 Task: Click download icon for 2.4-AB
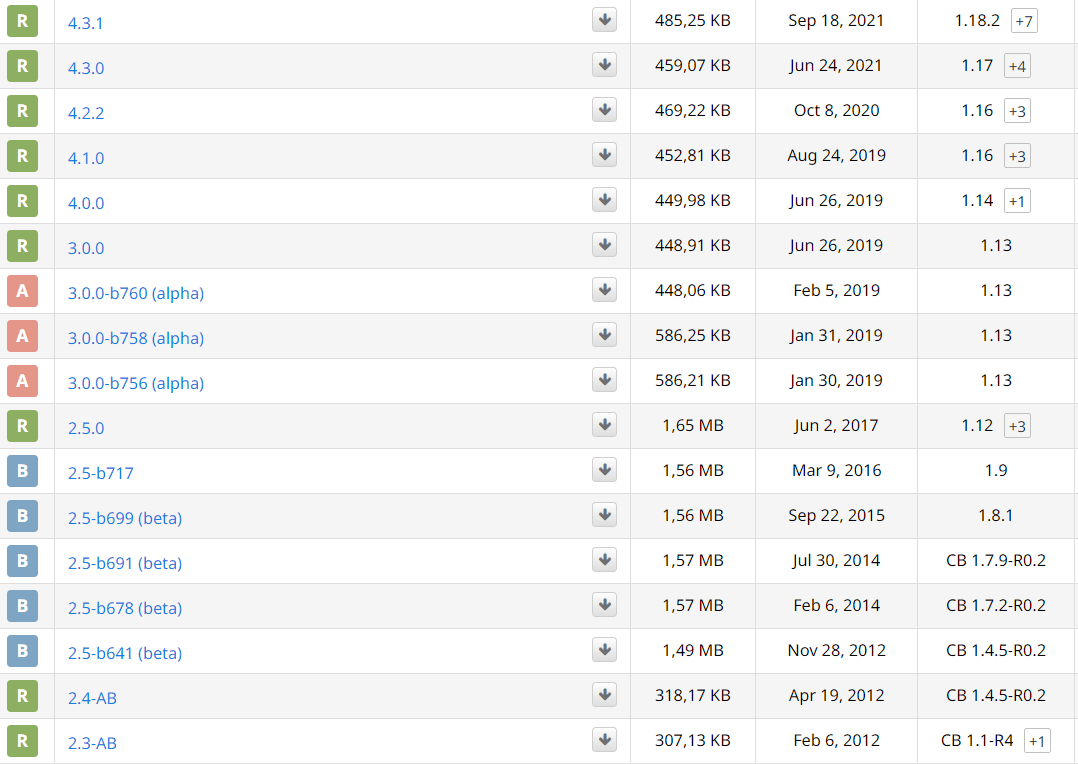[604, 695]
